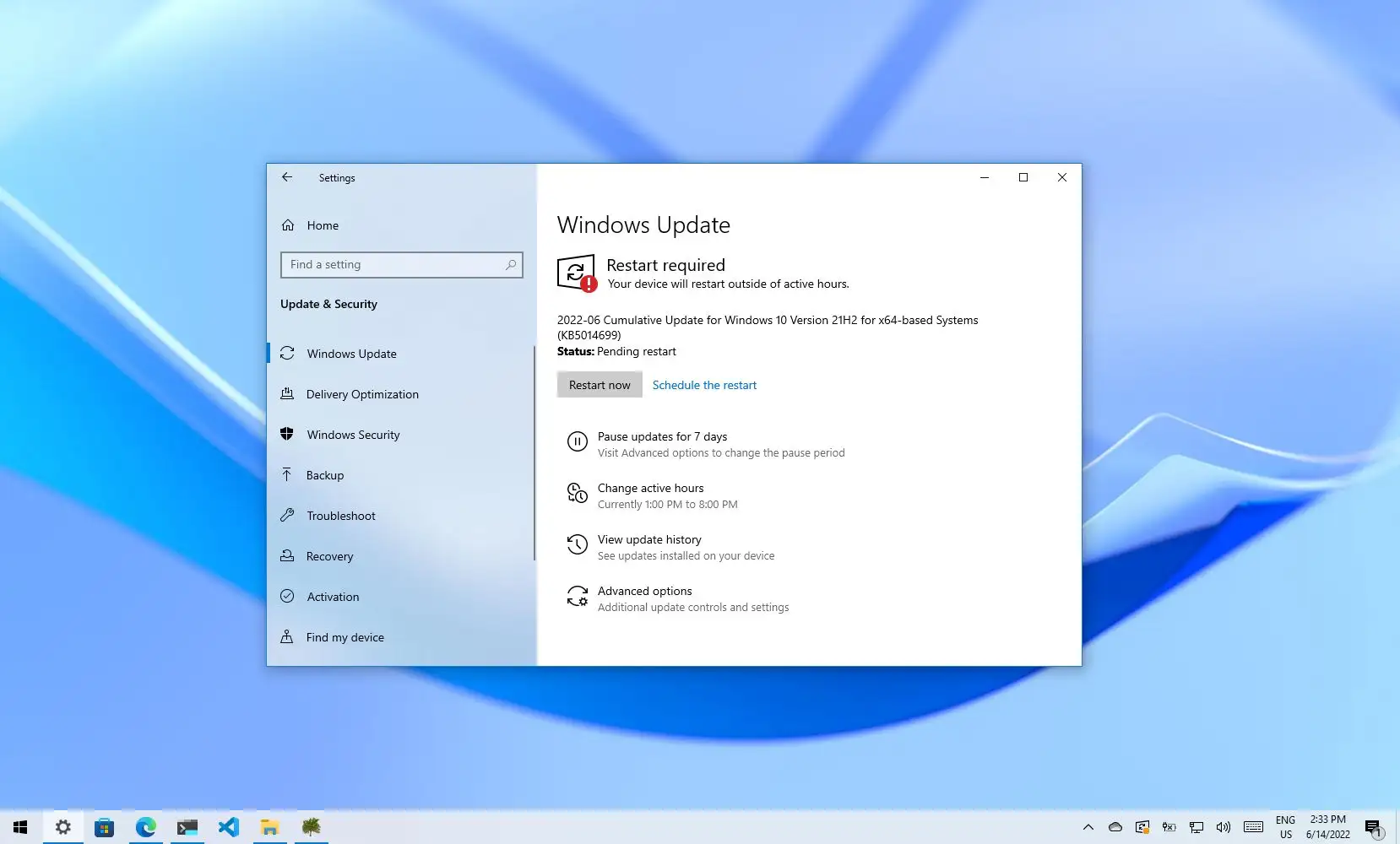
Task: Click the Backup upload arrow icon
Action: click(x=287, y=474)
